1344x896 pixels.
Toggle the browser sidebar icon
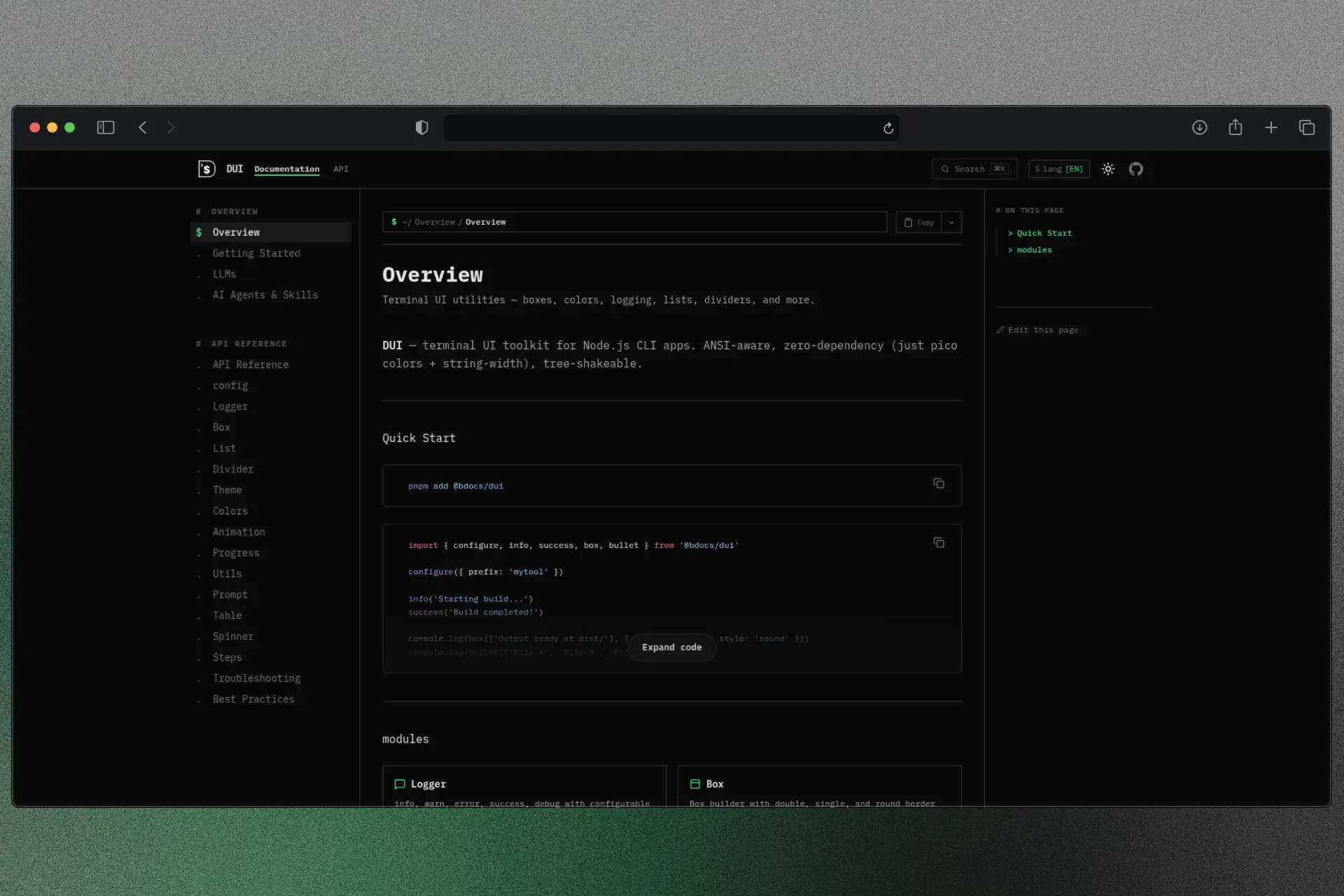pos(106,127)
